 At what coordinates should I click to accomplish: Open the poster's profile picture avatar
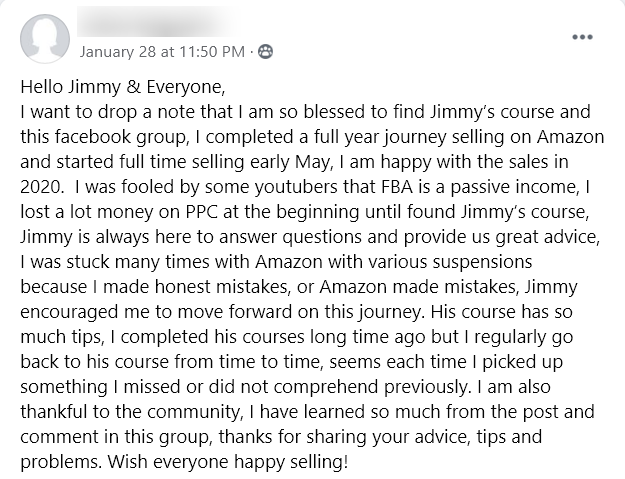pos(45,38)
